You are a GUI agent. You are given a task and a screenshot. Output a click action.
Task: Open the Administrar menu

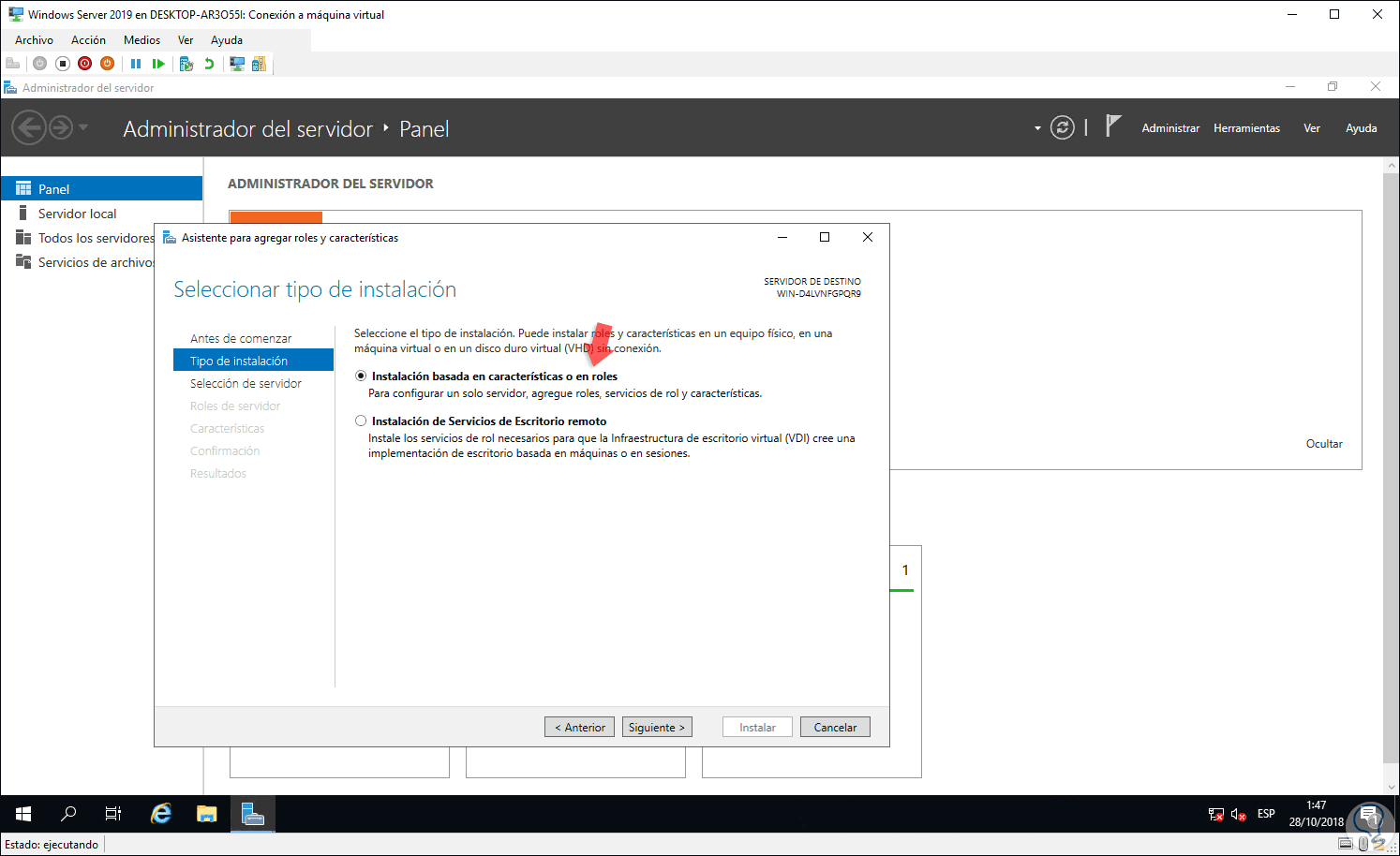click(1170, 128)
